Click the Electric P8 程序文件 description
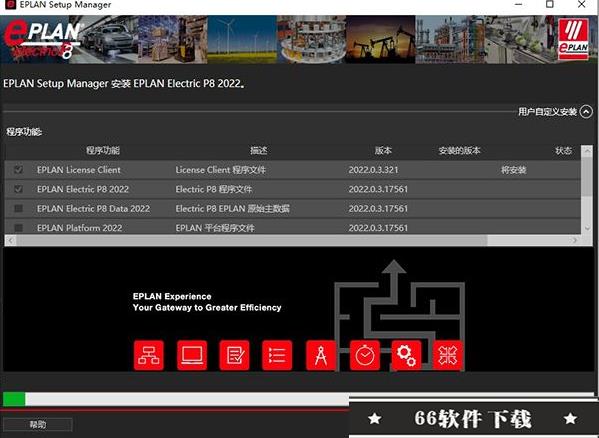The width and height of the screenshot is (599, 438). point(214,189)
